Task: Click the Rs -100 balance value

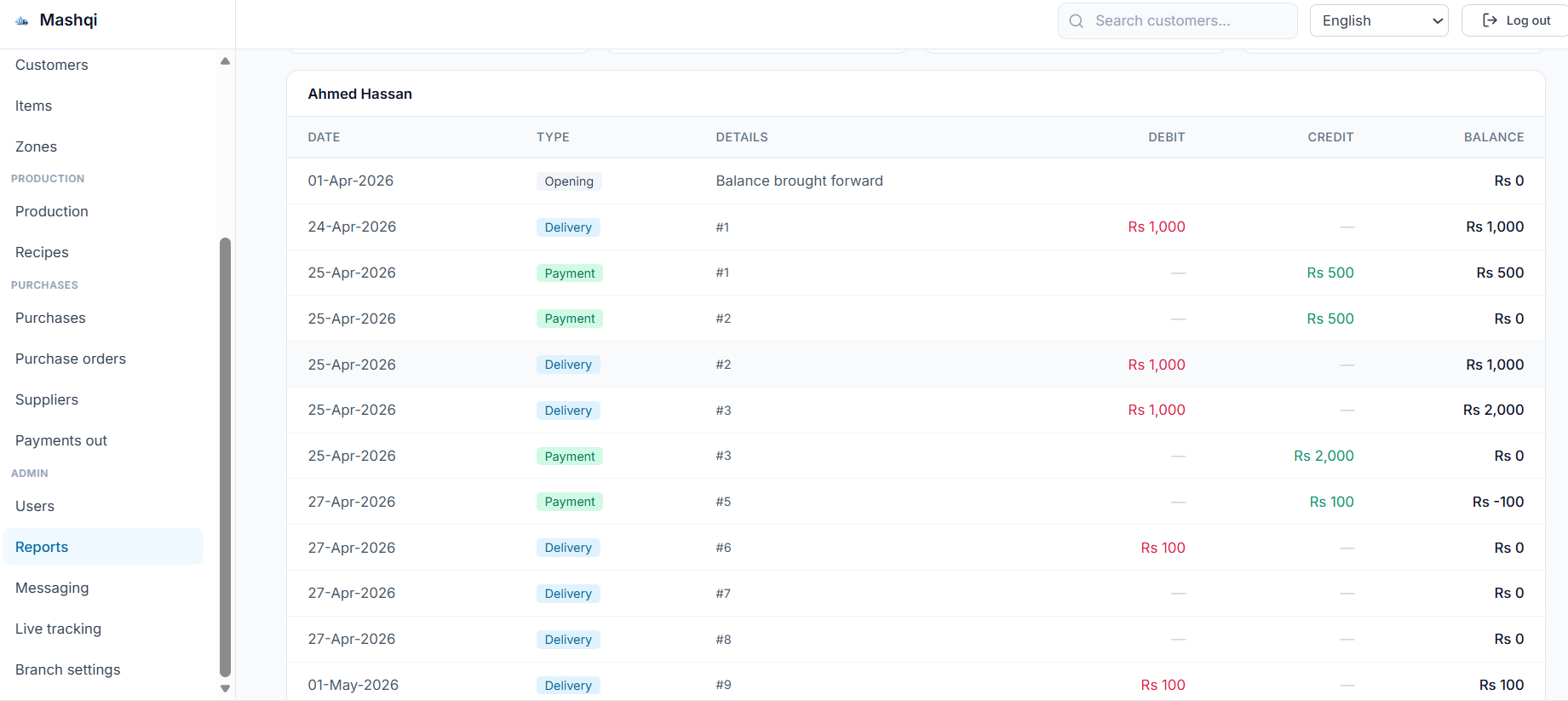Action: pyautogui.click(x=1498, y=502)
